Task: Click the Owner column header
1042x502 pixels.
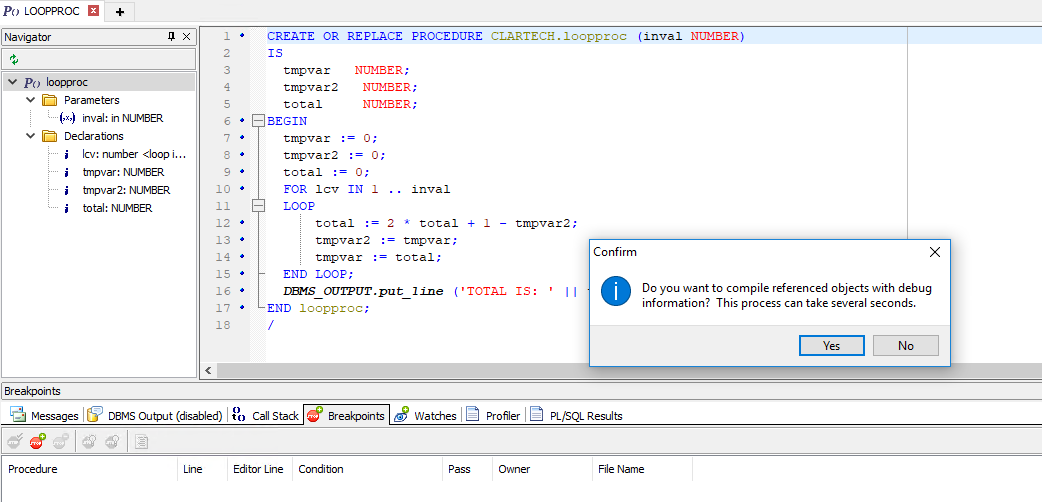Action: click(542, 469)
